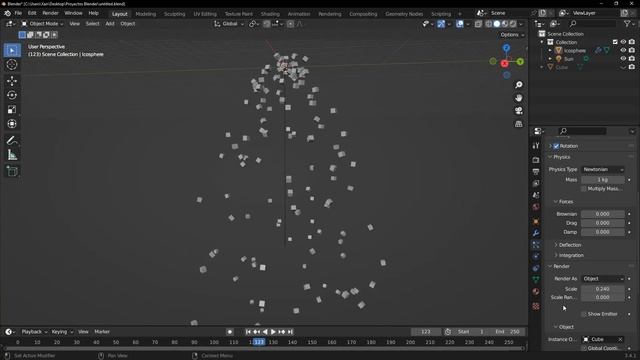640x360 pixels.
Task: Select the Scale tool
Action: tap(12, 109)
